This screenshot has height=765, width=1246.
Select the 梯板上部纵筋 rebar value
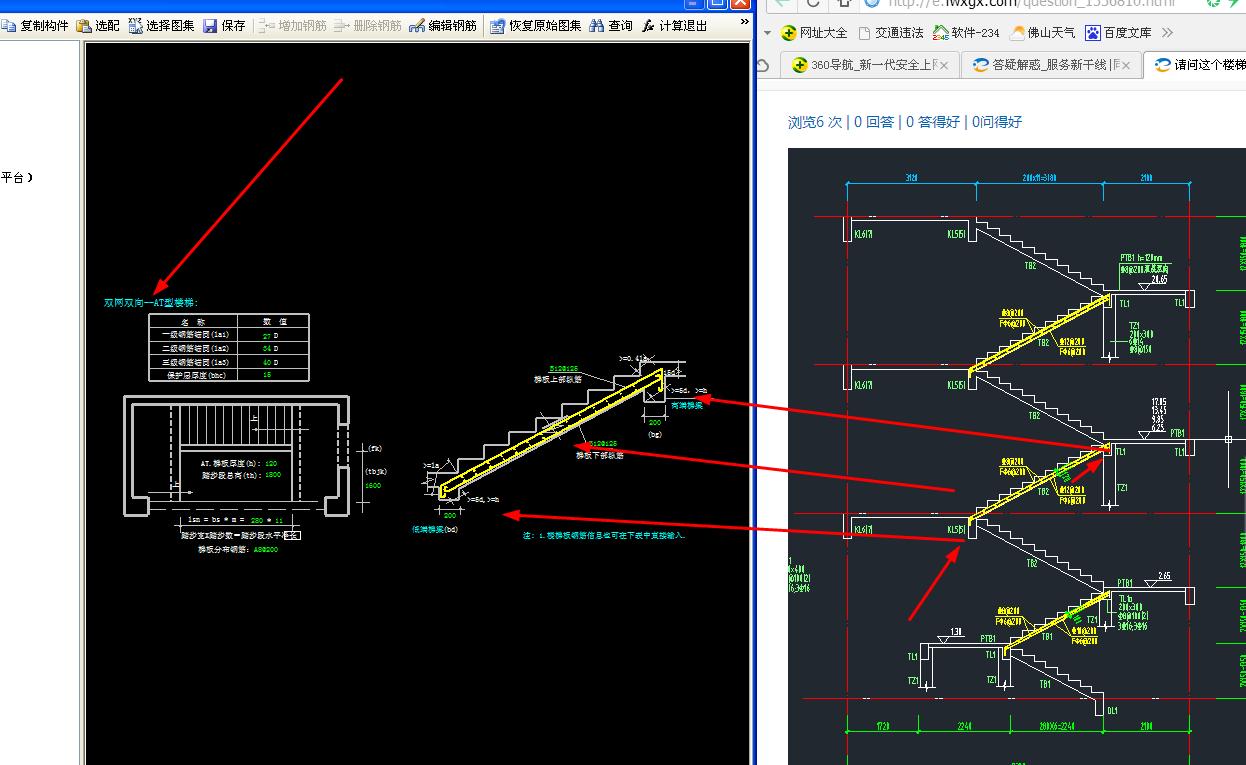(x=563, y=369)
